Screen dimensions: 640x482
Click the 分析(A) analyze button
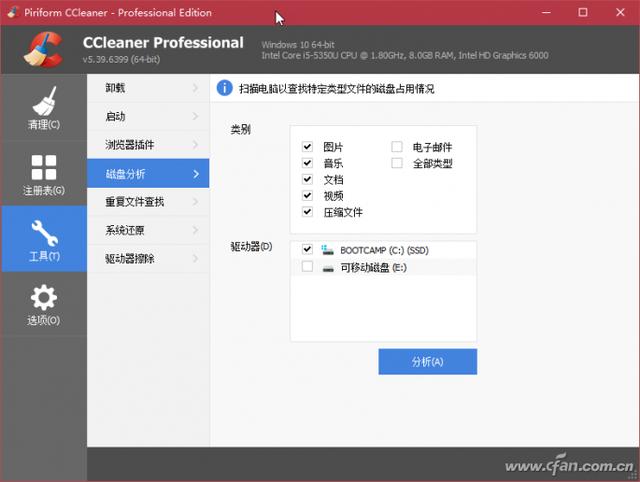coord(427,362)
